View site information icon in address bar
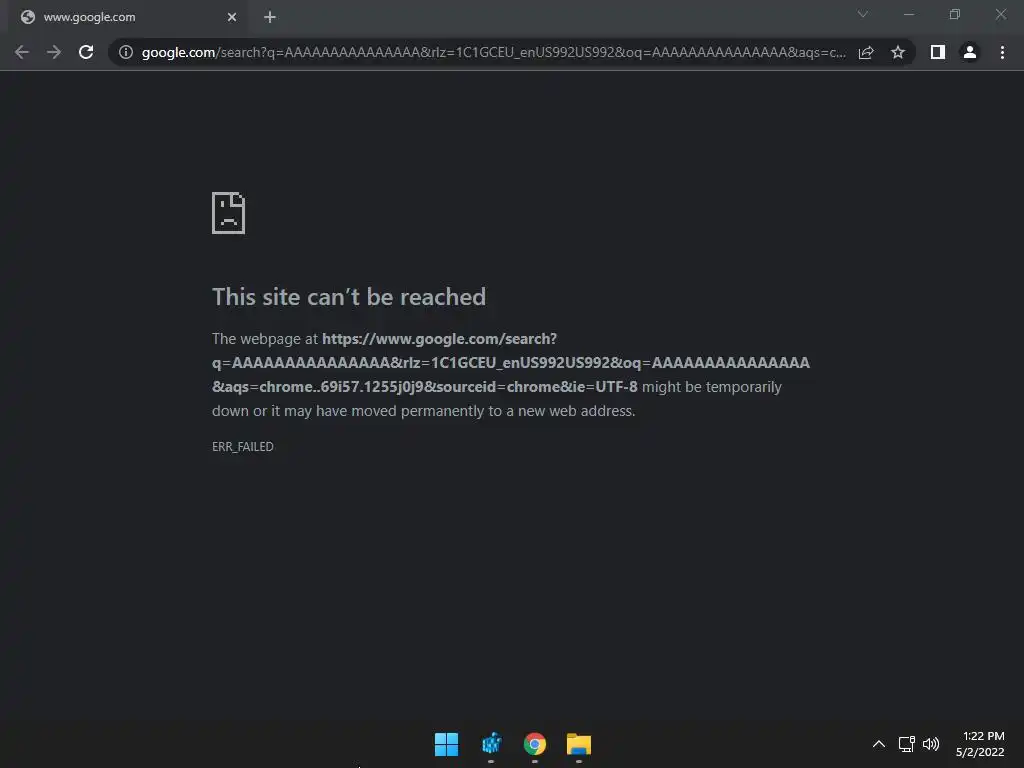 click(126, 52)
